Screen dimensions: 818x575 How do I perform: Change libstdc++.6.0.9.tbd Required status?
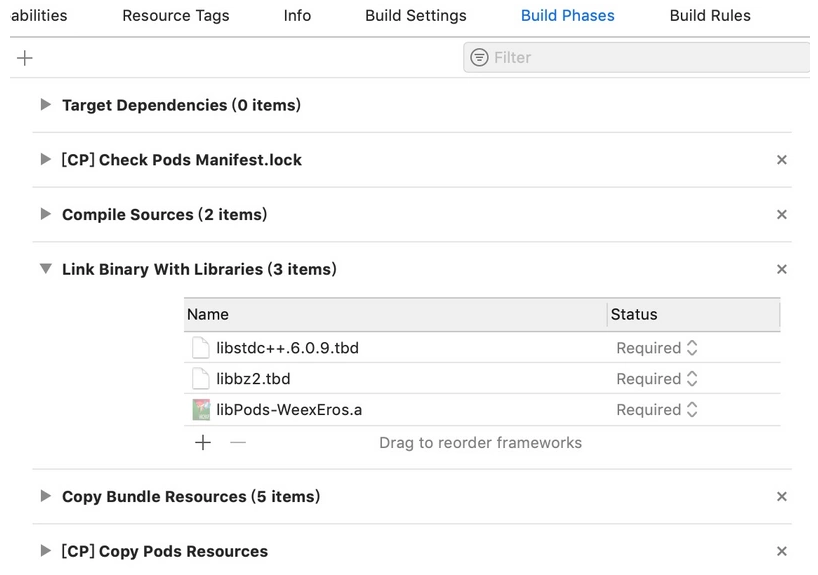tap(657, 348)
